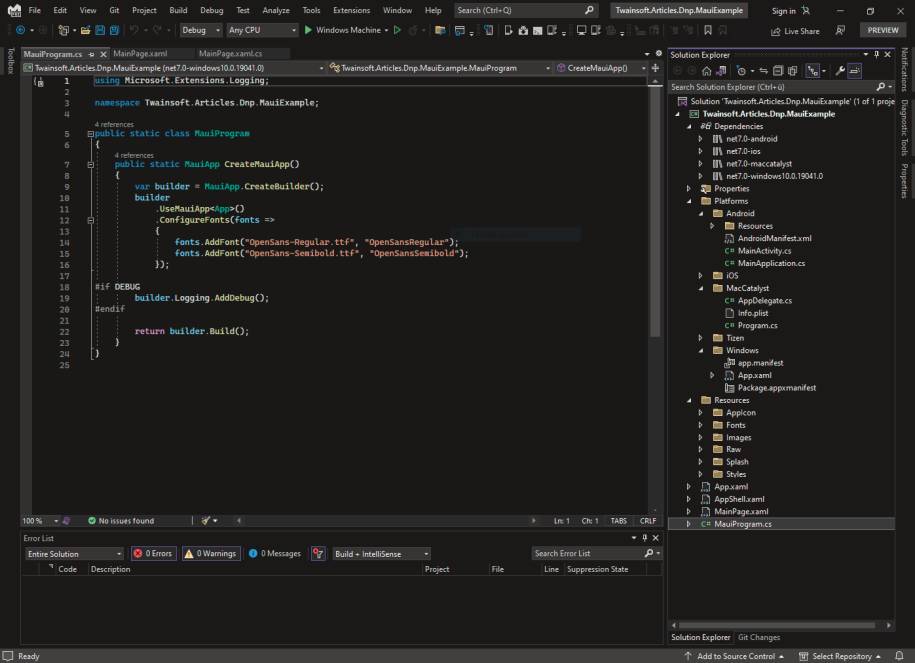Image resolution: width=915 pixels, height=663 pixels.
Task: Show all files icon in Solution Explorer
Action: tap(792, 71)
